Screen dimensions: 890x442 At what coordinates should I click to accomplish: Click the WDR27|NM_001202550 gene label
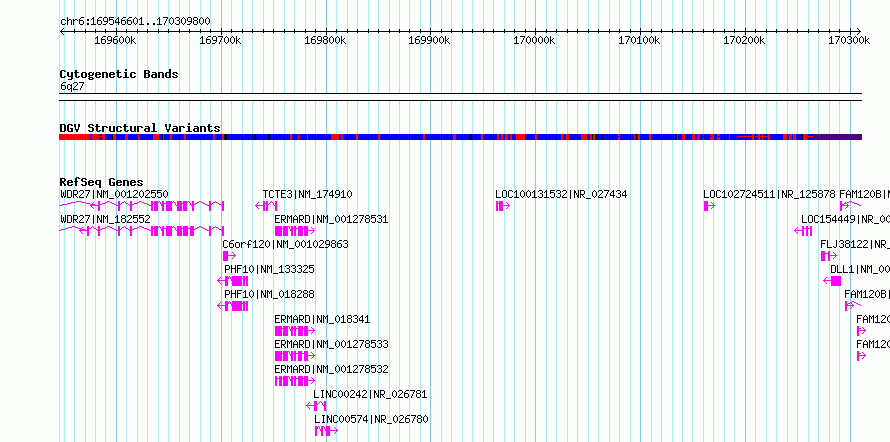click(x=114, y=195)
